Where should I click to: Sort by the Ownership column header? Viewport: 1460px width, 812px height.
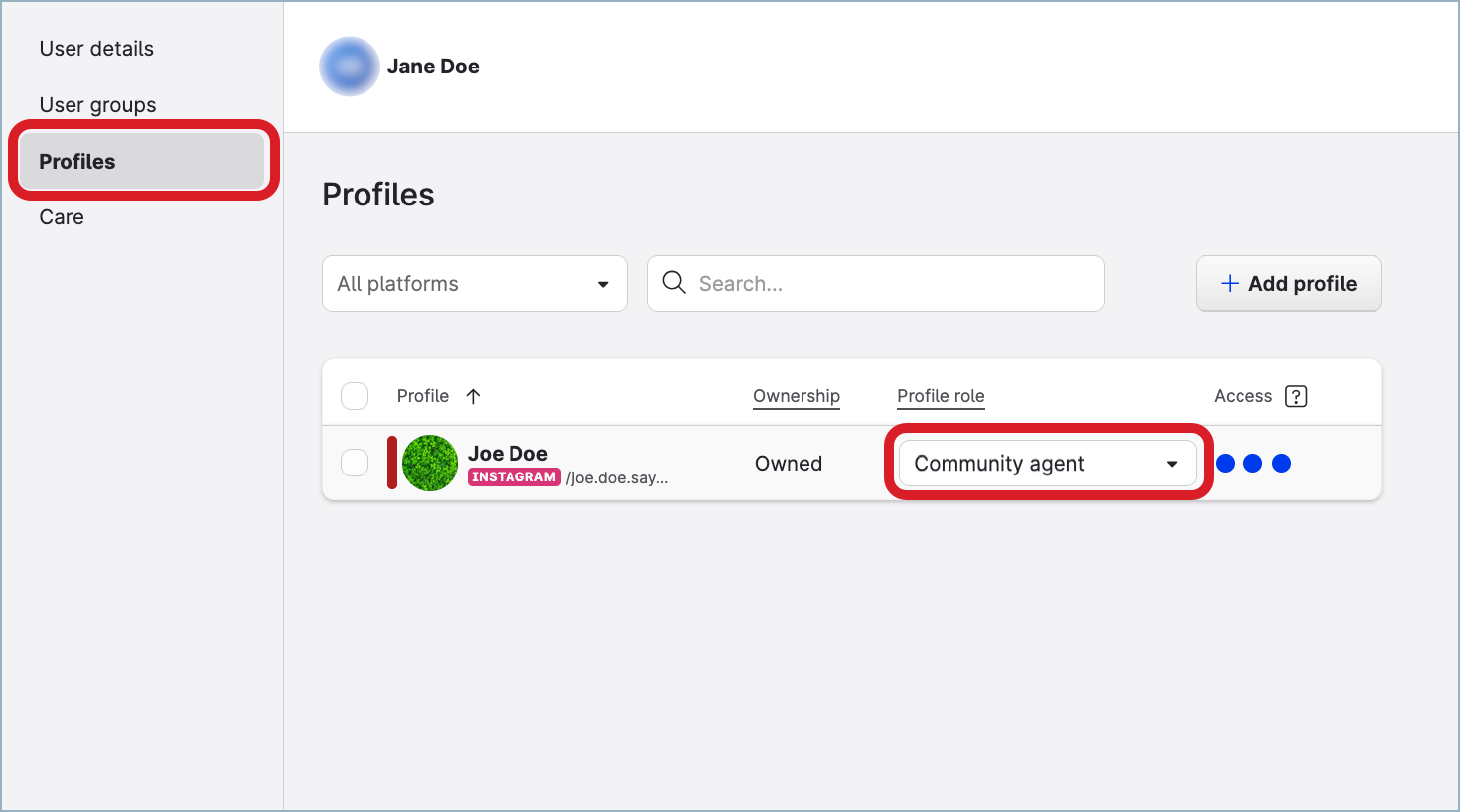coord(796,395)
